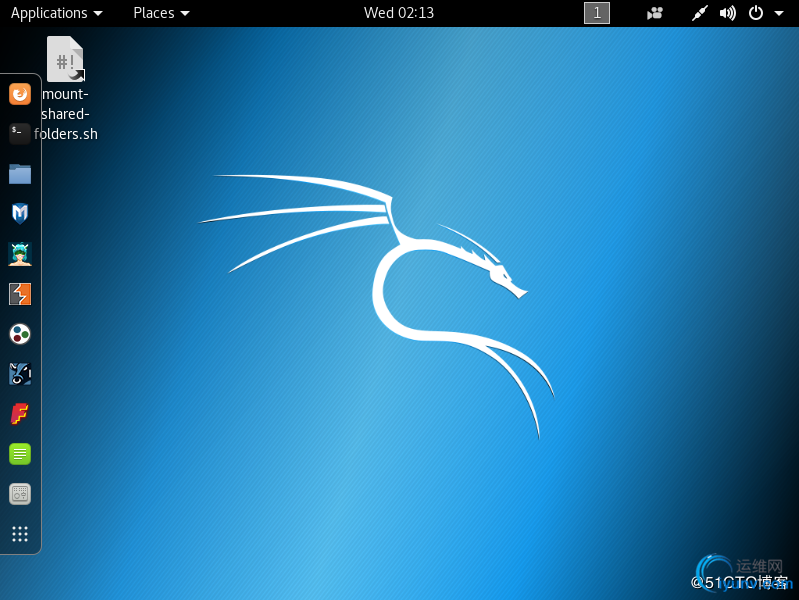This screenshot has width=799, height=600.
Task: Open the Files folder in the dock
Action: (20, 174)
